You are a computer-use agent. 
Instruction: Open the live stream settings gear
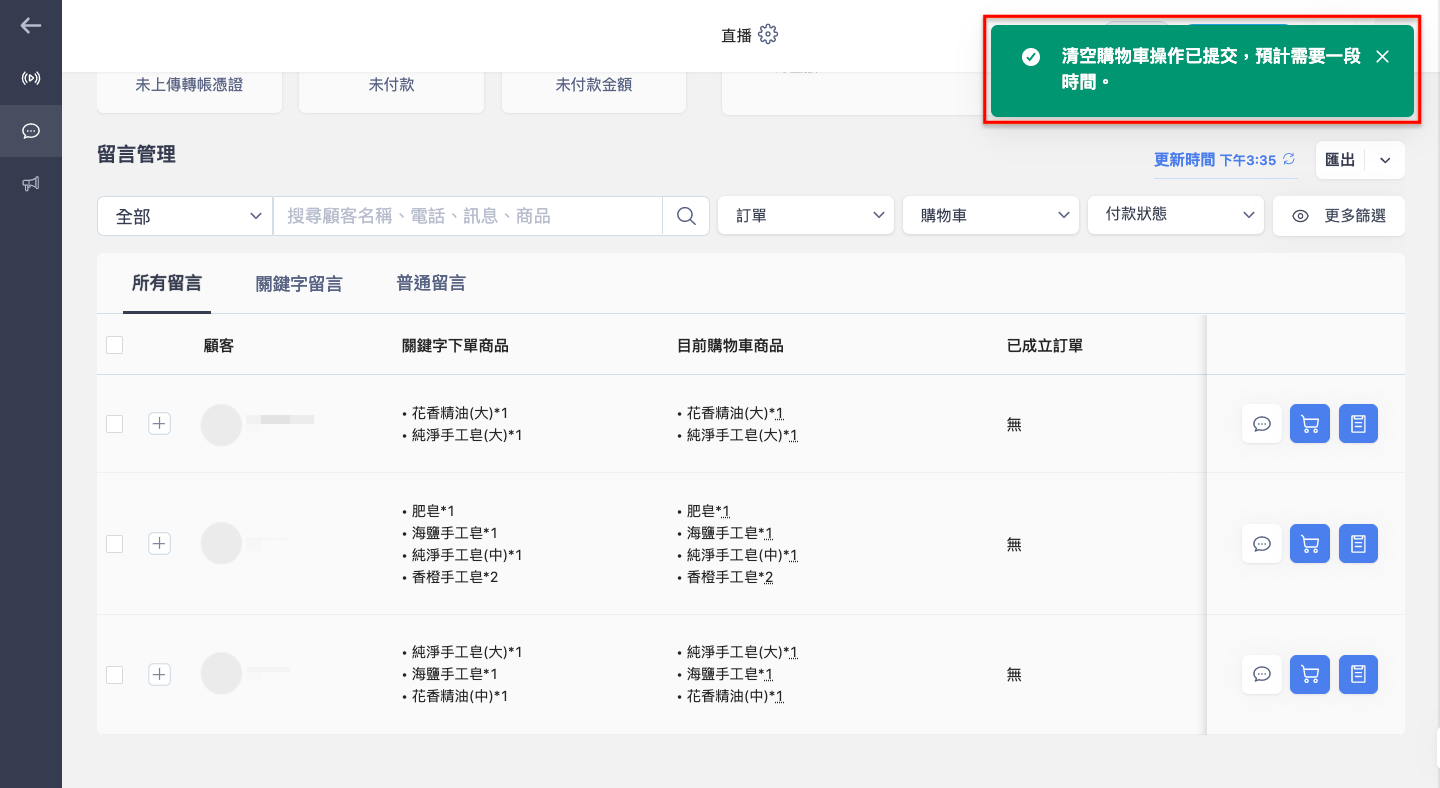coord(768,35)
